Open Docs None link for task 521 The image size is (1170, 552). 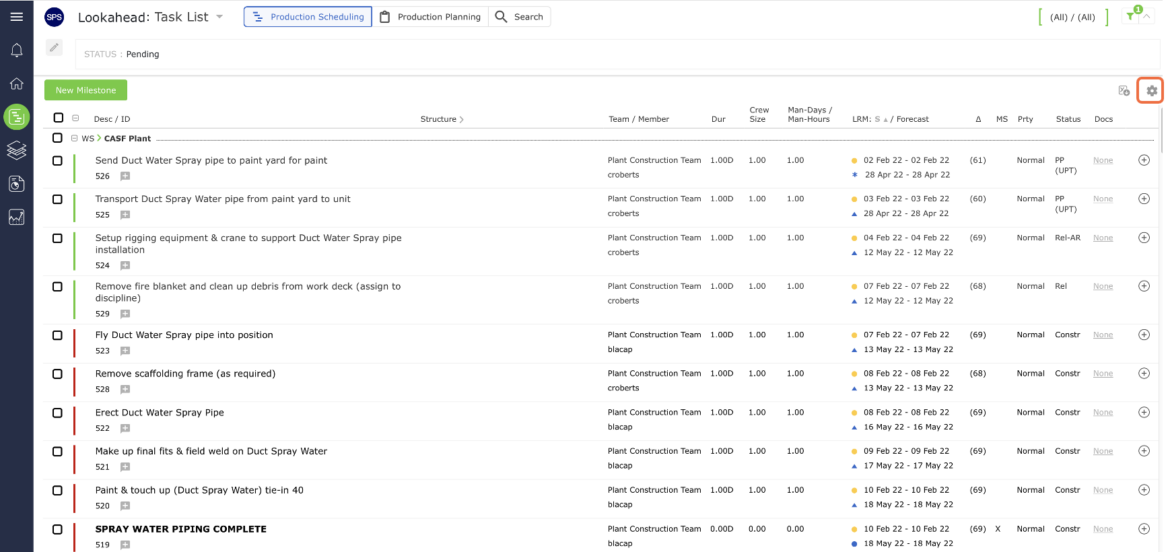click(x=1103, y=451)
